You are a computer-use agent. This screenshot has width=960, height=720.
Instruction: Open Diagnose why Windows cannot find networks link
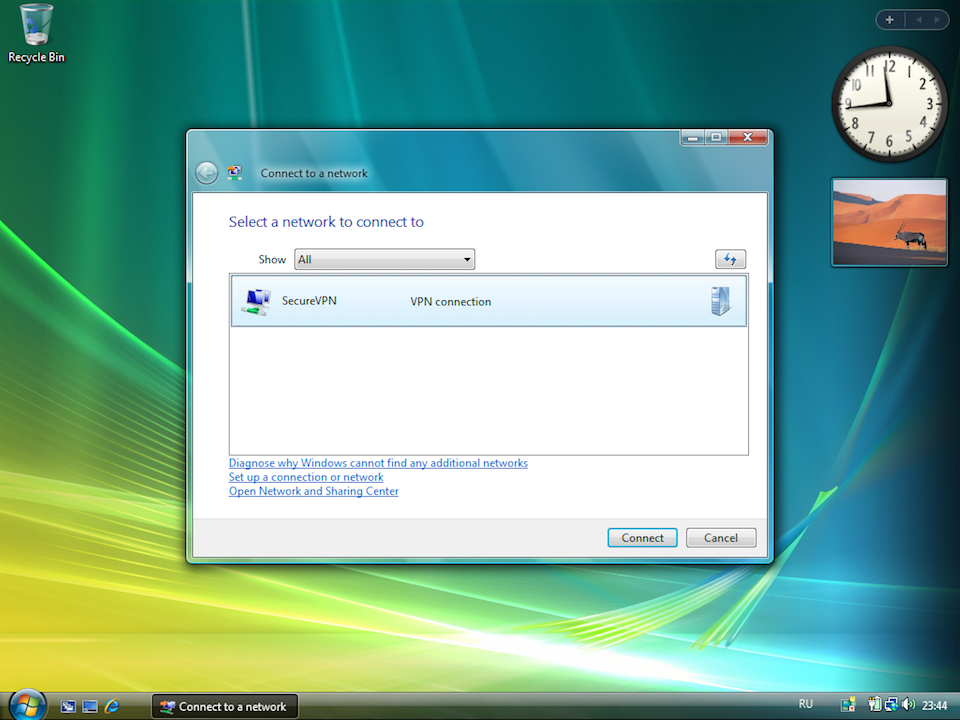(378, 463)
